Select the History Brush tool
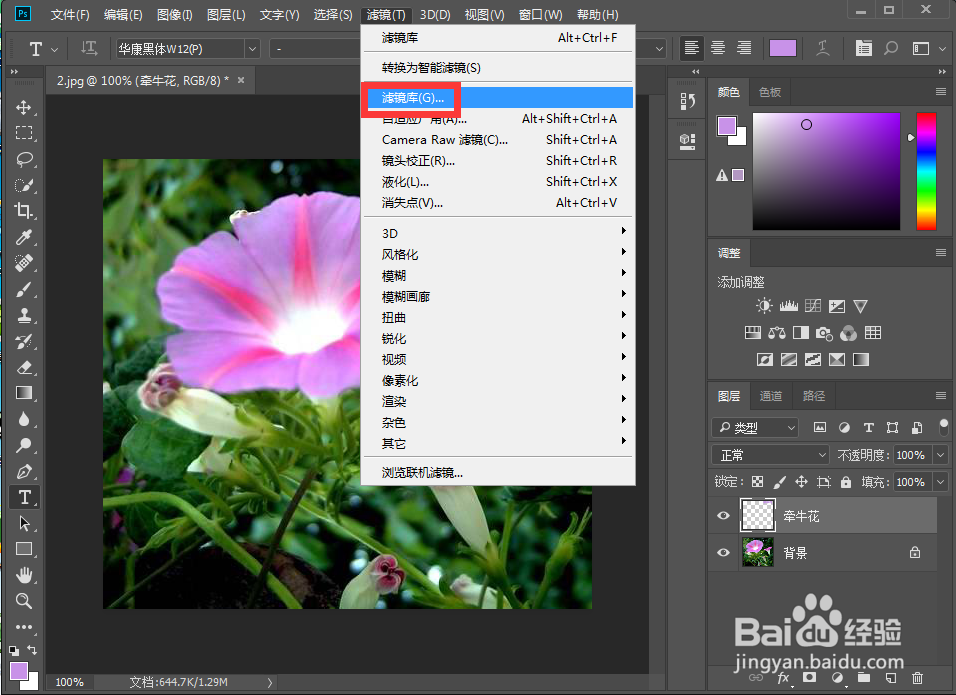This screenshot has height=695, width=956. 24,341
